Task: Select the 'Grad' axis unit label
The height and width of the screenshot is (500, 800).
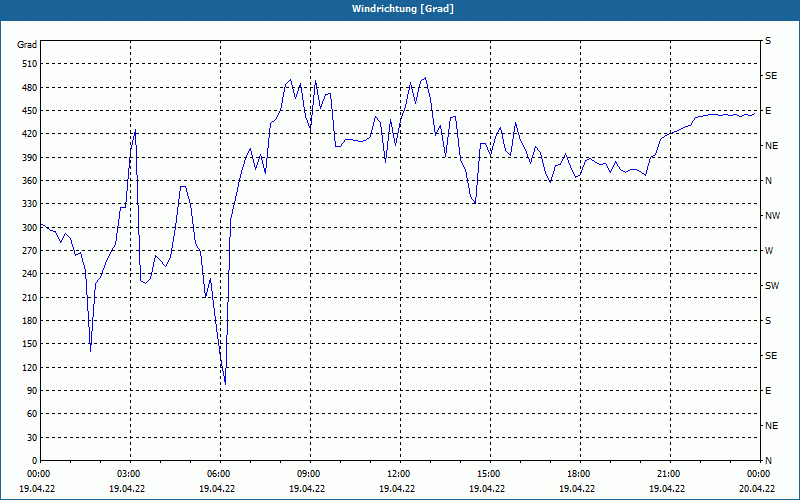Action: (x=27, y=45)
